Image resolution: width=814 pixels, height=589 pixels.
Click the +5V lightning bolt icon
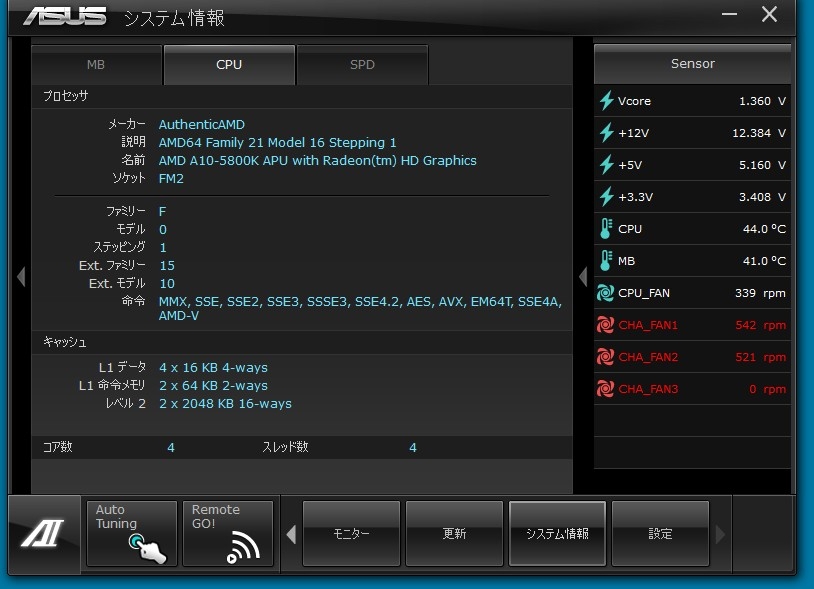tap(606, 165)
